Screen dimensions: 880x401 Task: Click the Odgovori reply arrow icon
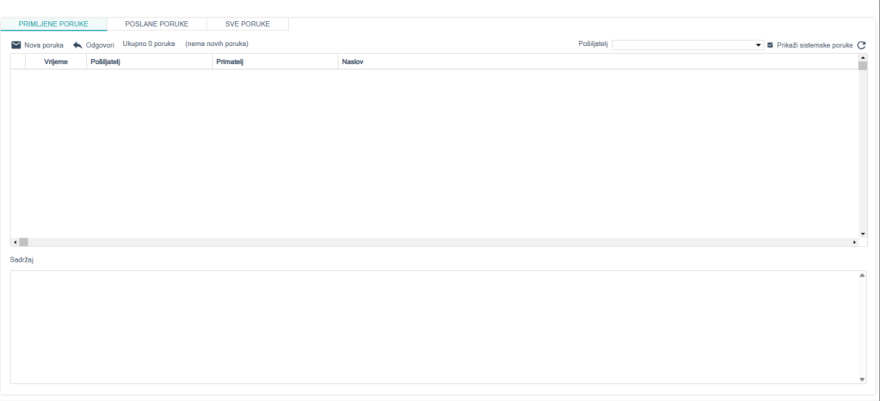(x=77, y=45)
